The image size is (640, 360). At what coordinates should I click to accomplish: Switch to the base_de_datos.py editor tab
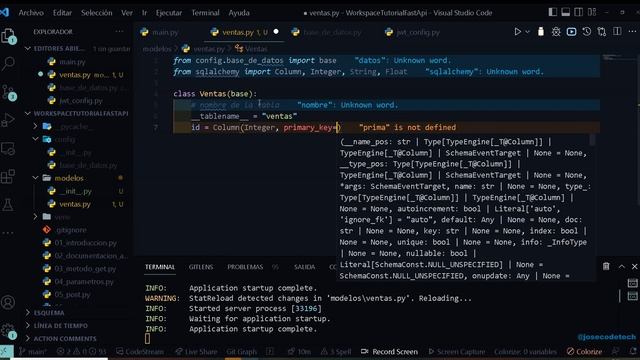click(x=331, y=32)
